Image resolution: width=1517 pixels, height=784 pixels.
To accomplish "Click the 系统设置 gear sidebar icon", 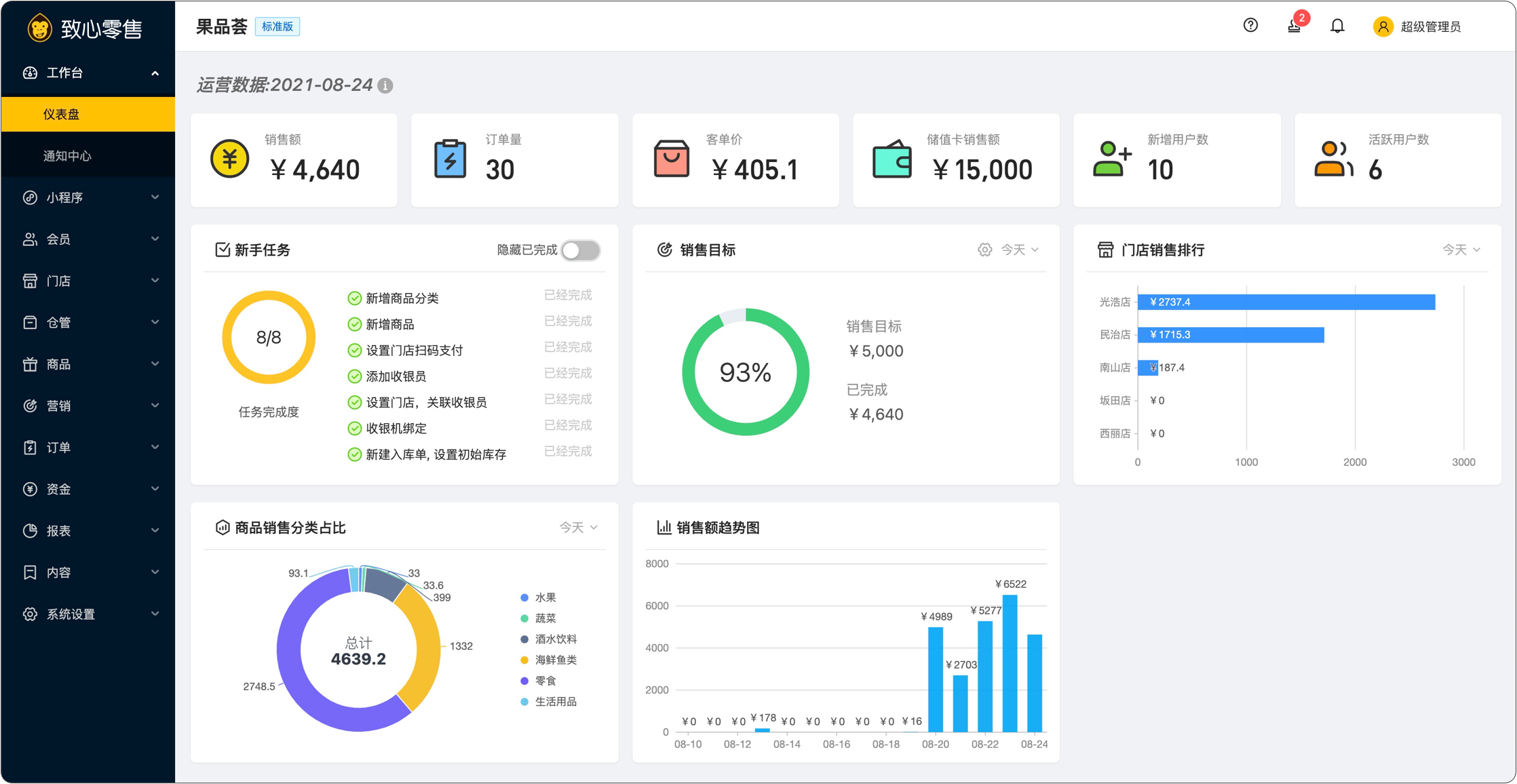I will pyautogui.click(x=30, y=614).
